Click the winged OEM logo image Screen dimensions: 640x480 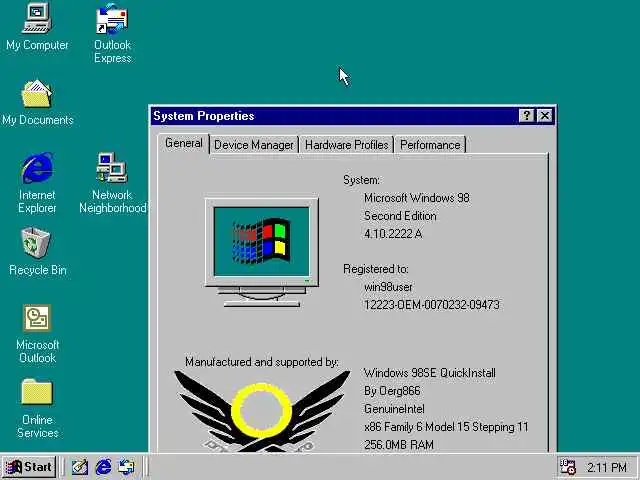(262, 410)
